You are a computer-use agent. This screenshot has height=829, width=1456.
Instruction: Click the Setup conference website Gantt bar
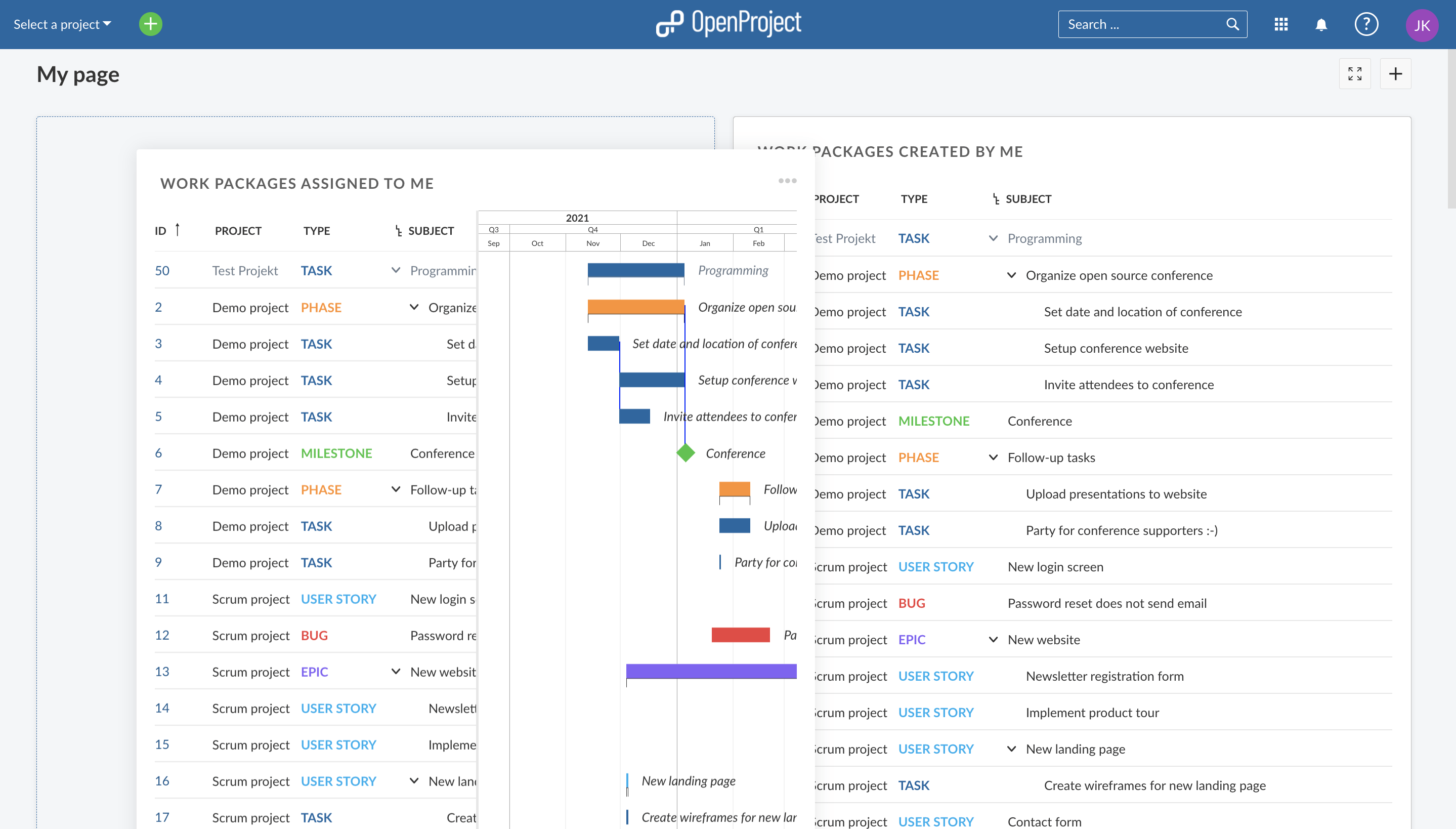point(652,379)
